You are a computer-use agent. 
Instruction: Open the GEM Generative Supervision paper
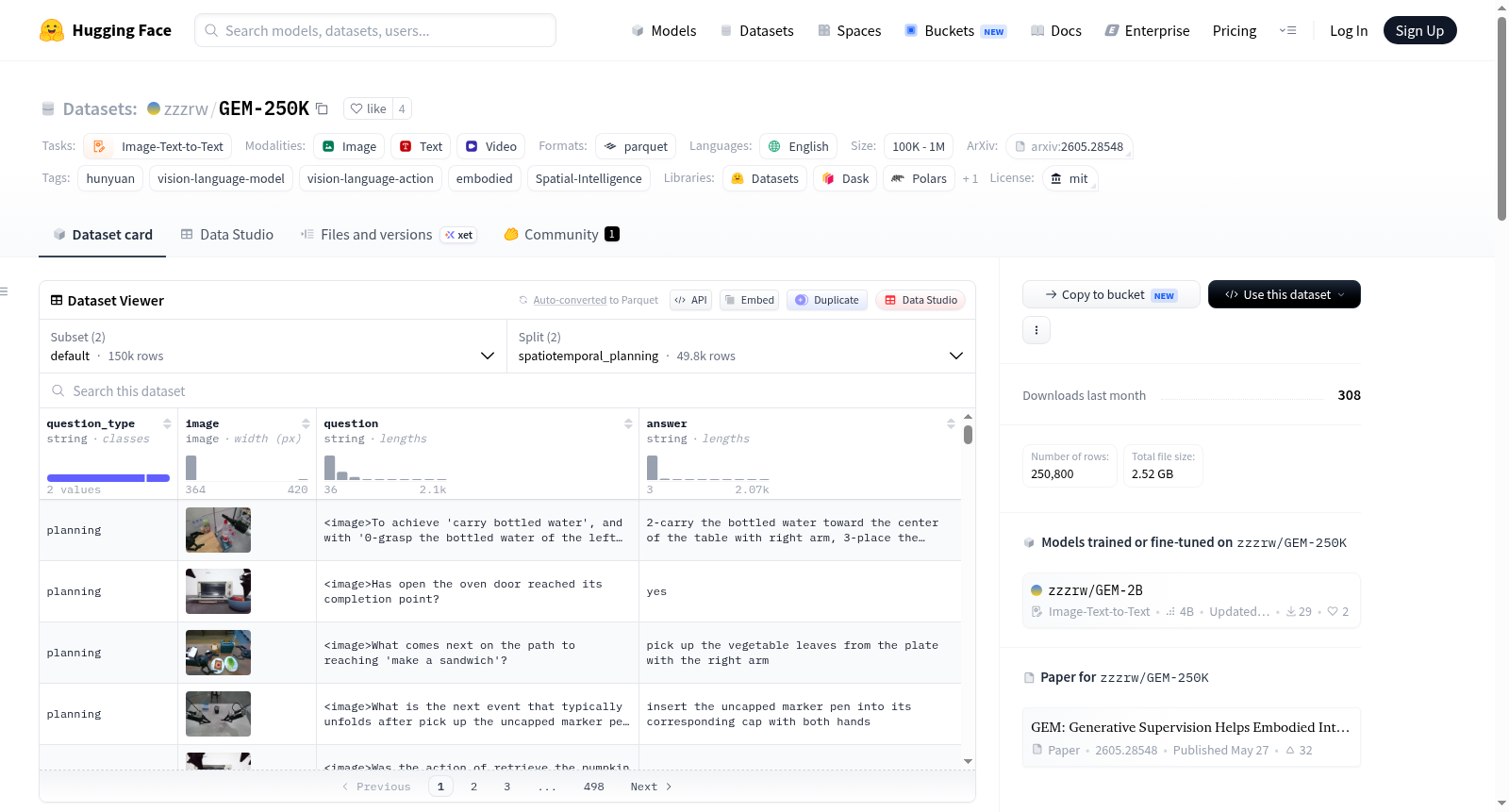click(x=1191, y=737)
